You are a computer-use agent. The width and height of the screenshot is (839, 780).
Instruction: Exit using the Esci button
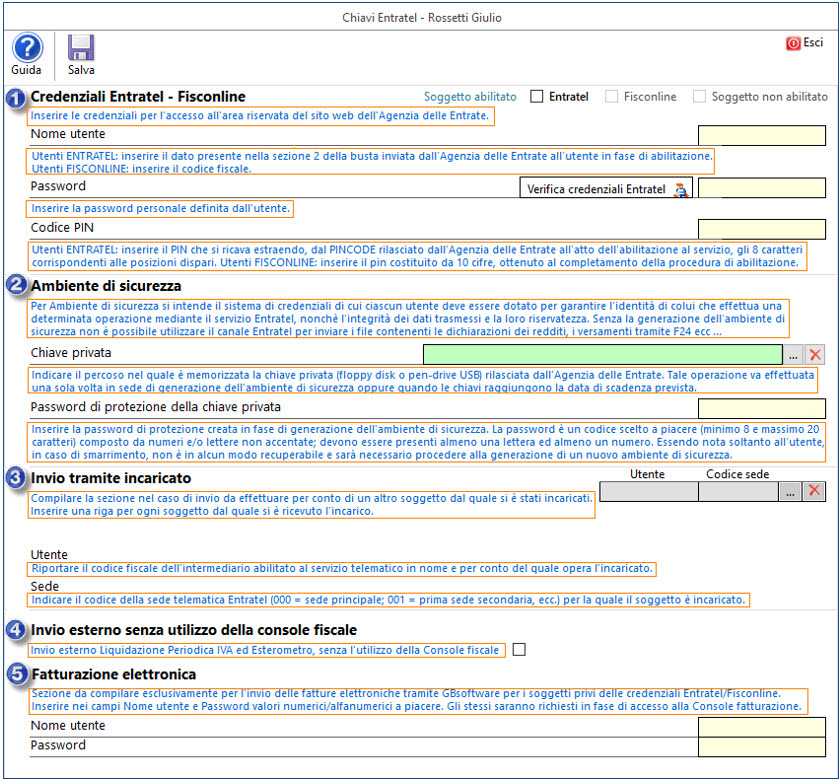pos(804,43)
